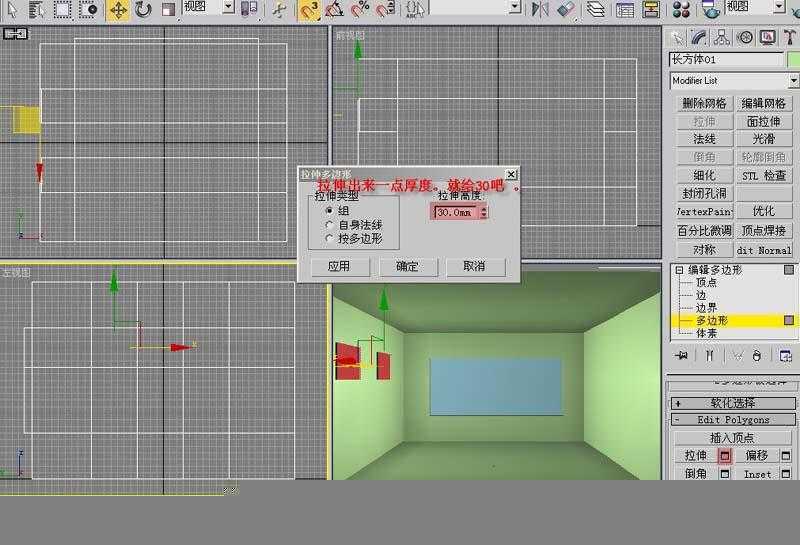
Task: Click the 光滑 modifier button
Action: point(764,139)
